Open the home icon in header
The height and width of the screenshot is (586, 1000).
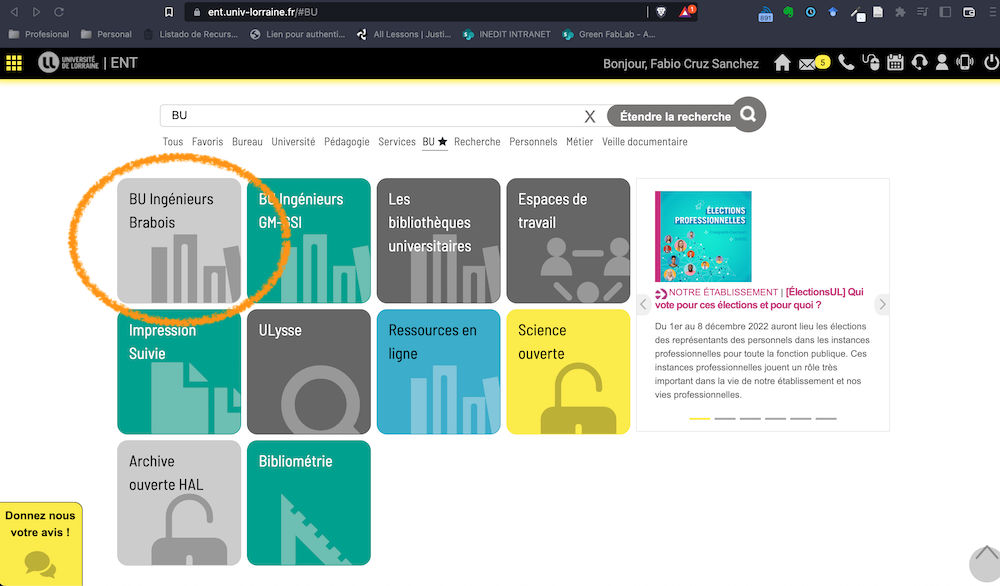click(x=782, y=63)
